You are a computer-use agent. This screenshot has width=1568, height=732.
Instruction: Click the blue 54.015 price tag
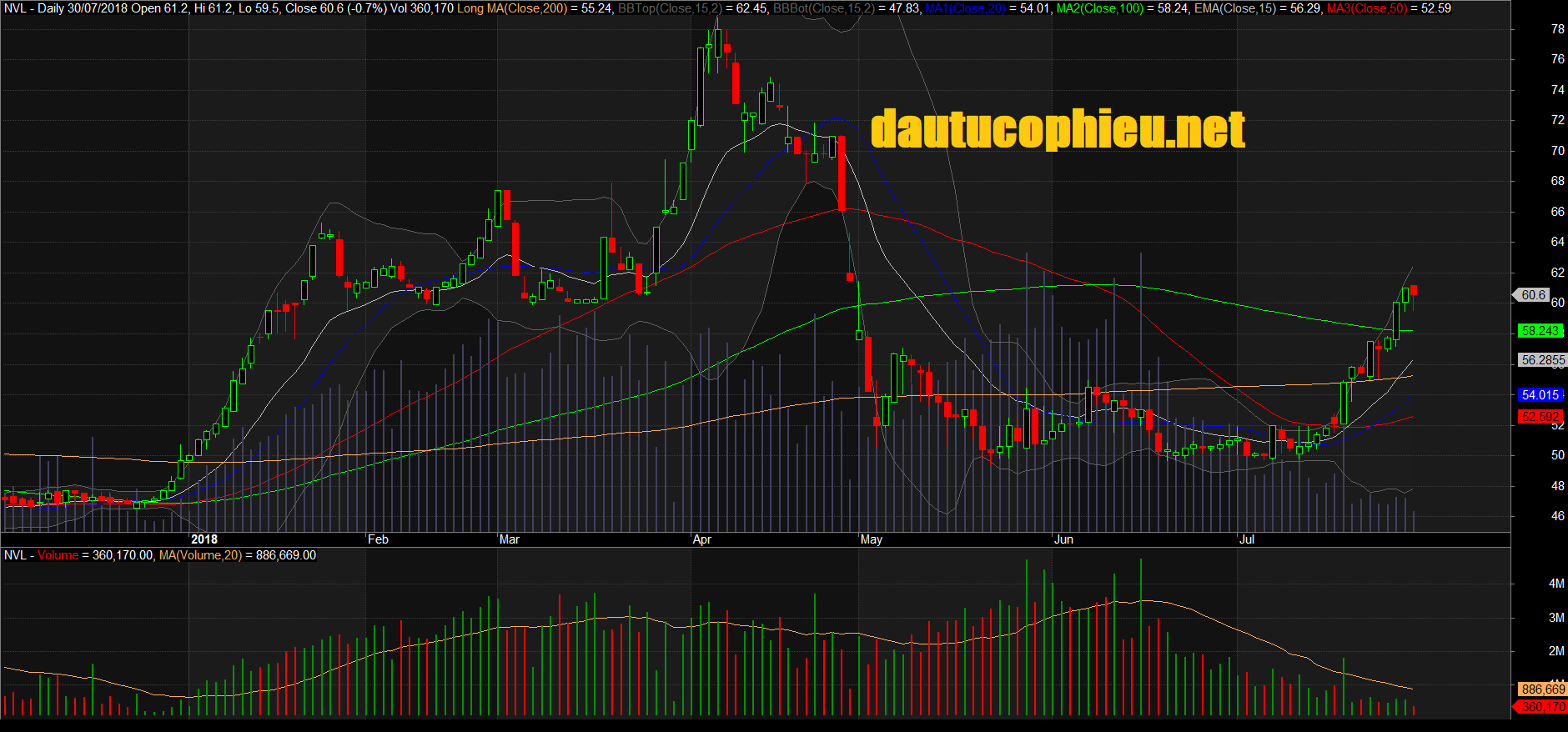coord(1540,395)
